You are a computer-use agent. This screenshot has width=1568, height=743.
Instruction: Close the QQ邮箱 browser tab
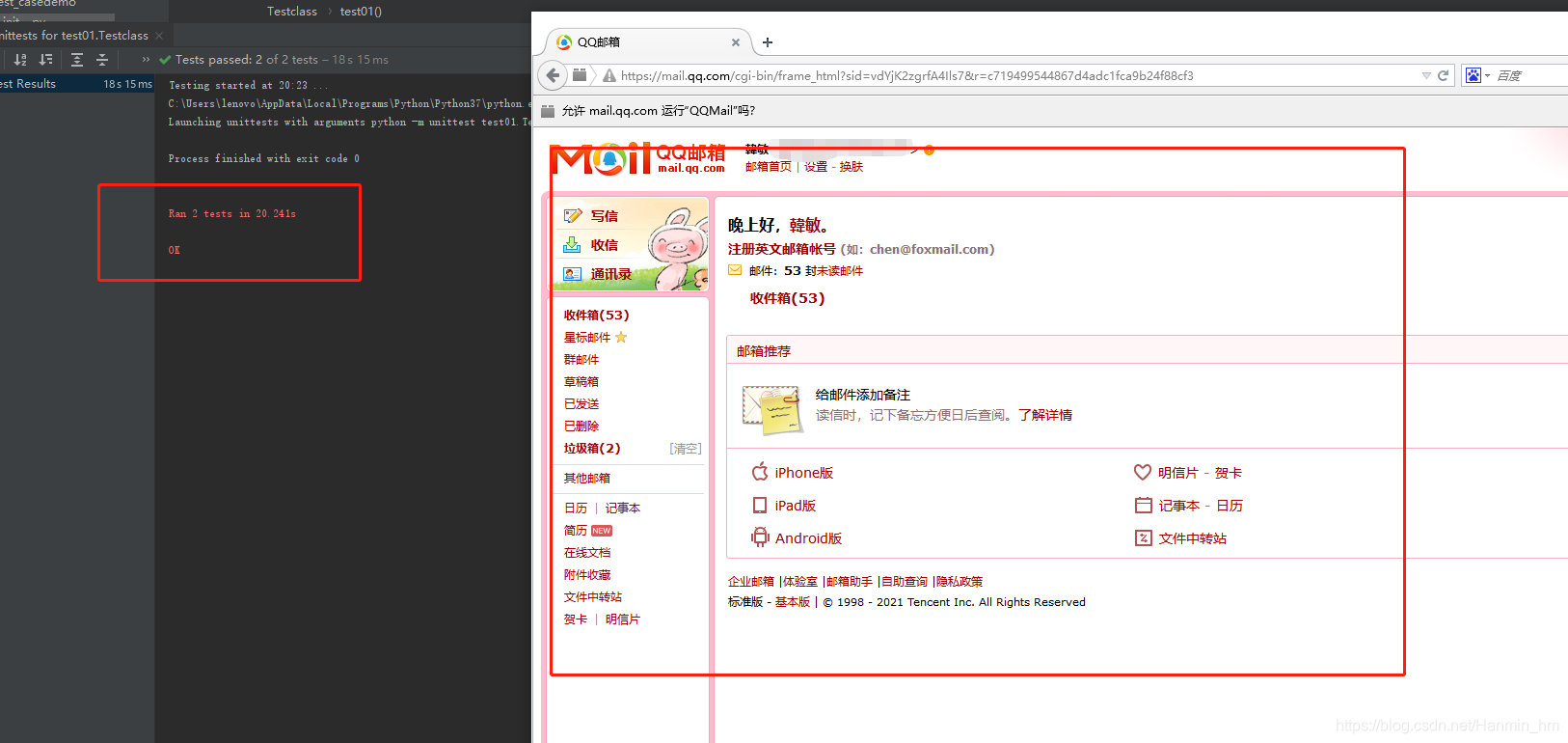(736, 42)
